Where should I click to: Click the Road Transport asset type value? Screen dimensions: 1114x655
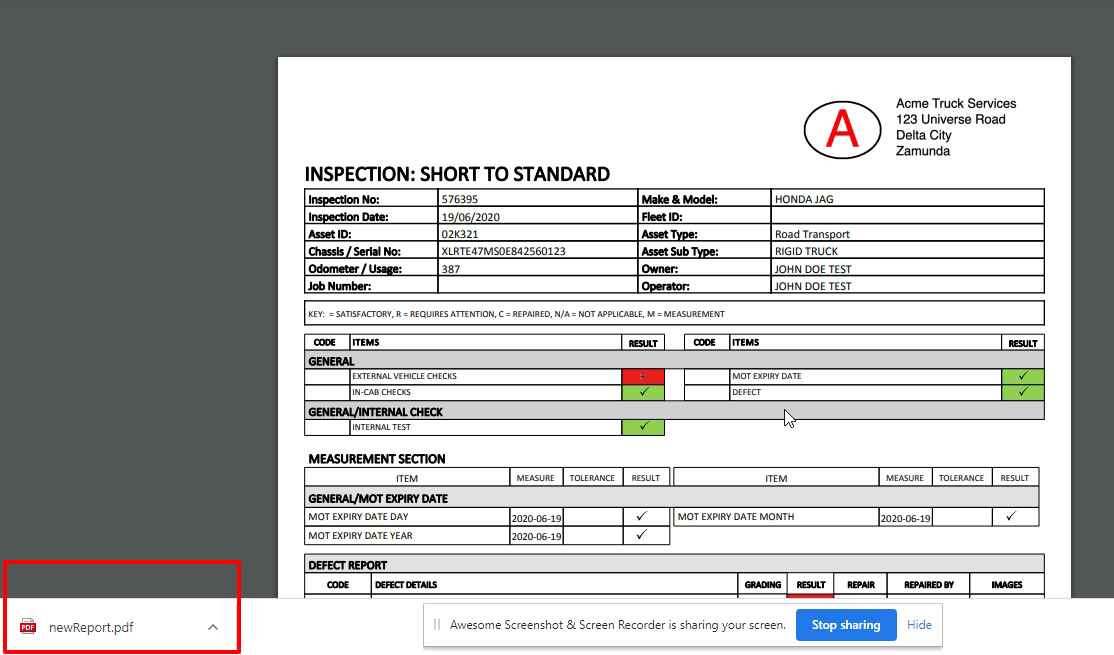(812, 234)
